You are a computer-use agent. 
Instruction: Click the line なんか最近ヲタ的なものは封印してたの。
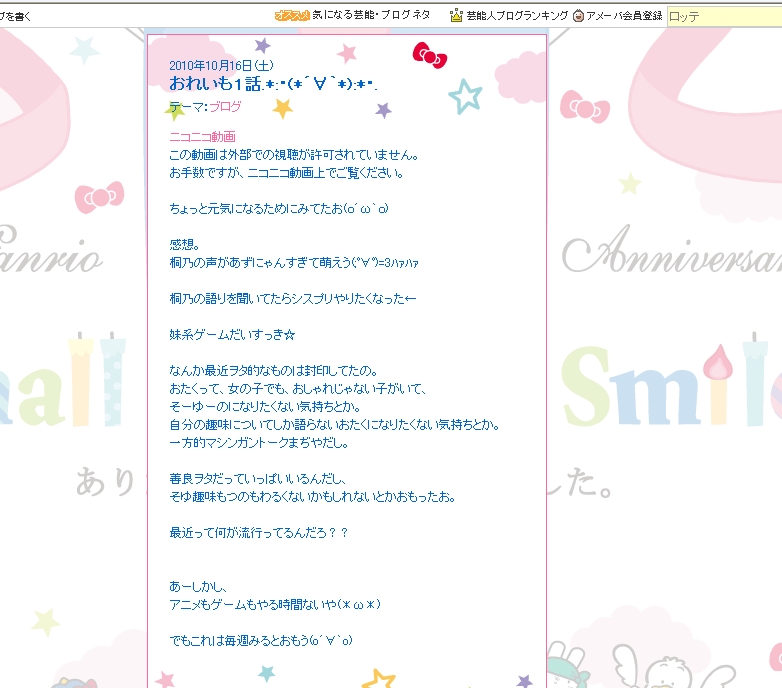[273, 370]
